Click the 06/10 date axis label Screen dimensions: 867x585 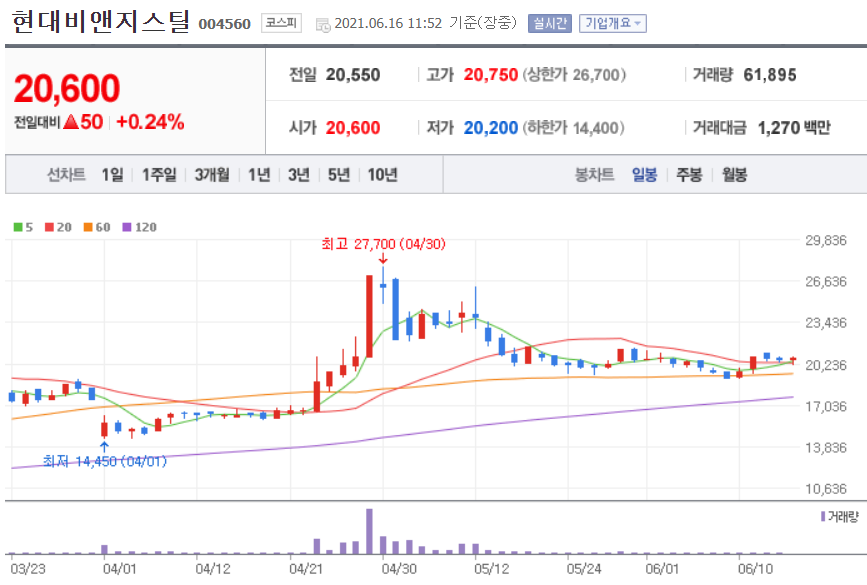tap(755, 569)
